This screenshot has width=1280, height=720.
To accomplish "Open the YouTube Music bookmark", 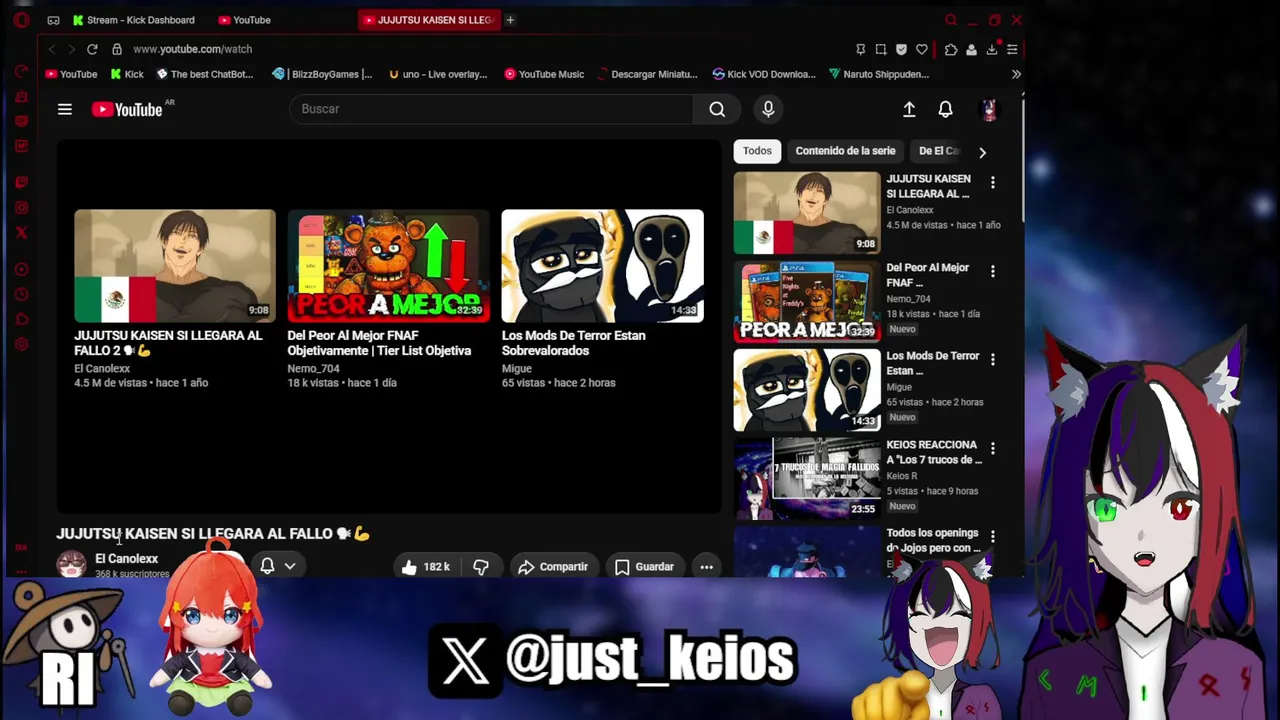I will click(544, 74).
